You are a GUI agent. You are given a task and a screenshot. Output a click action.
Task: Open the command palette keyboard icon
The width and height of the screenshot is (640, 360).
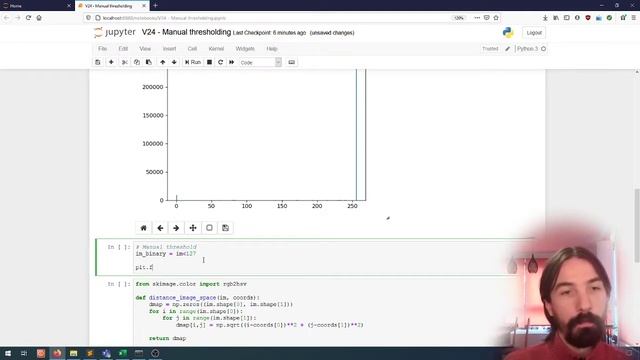[x=291, y=62]
